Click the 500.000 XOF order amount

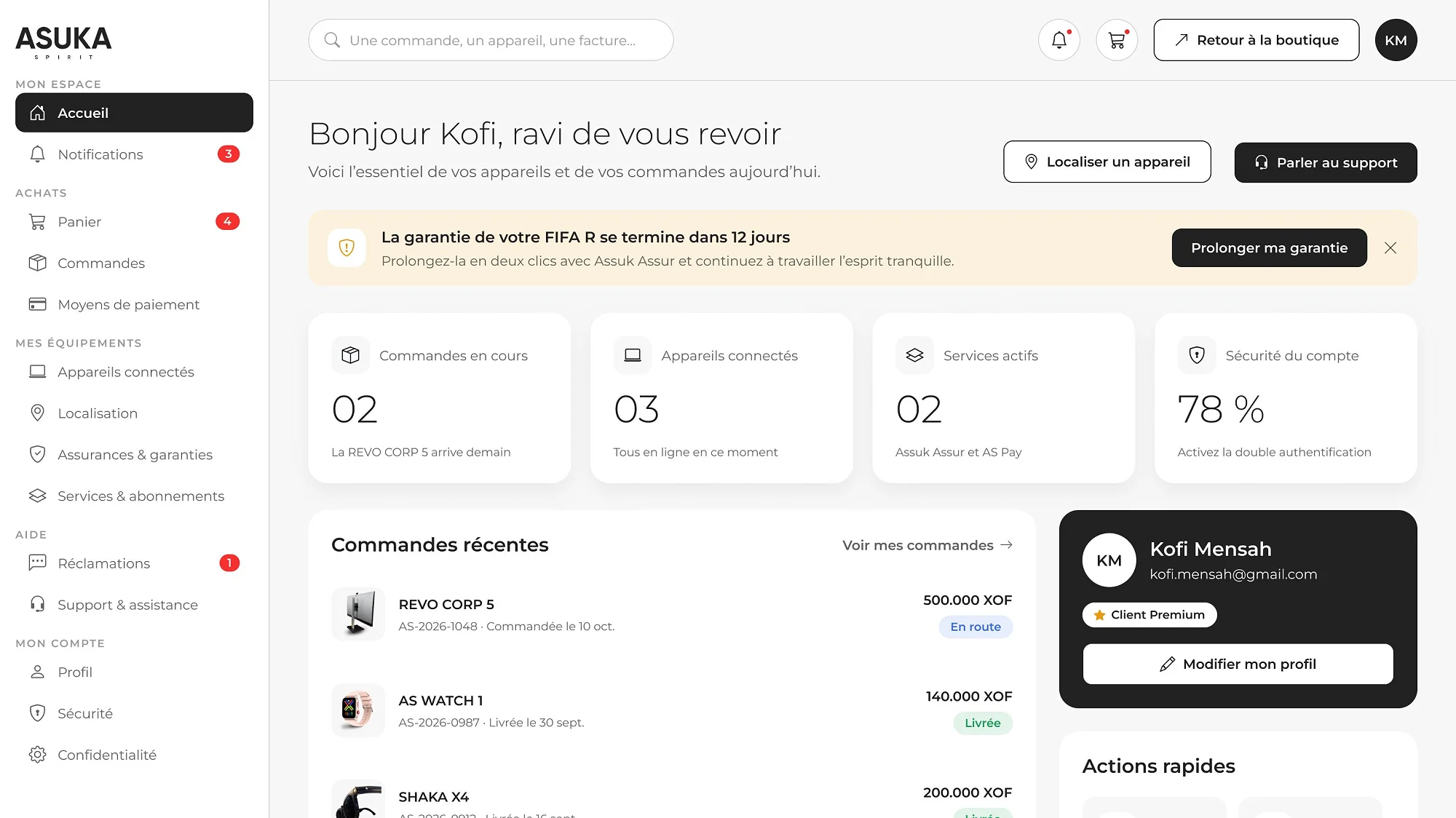point(968,600)
